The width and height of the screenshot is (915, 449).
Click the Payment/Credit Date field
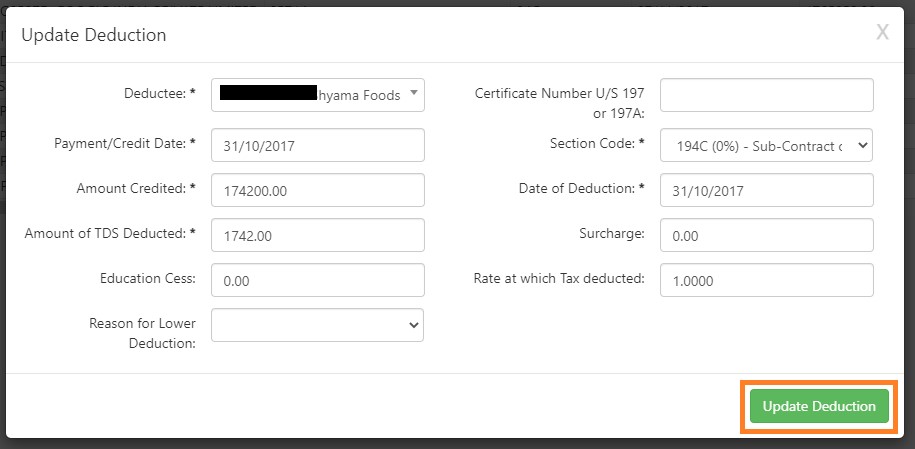(x=317, y=145)
